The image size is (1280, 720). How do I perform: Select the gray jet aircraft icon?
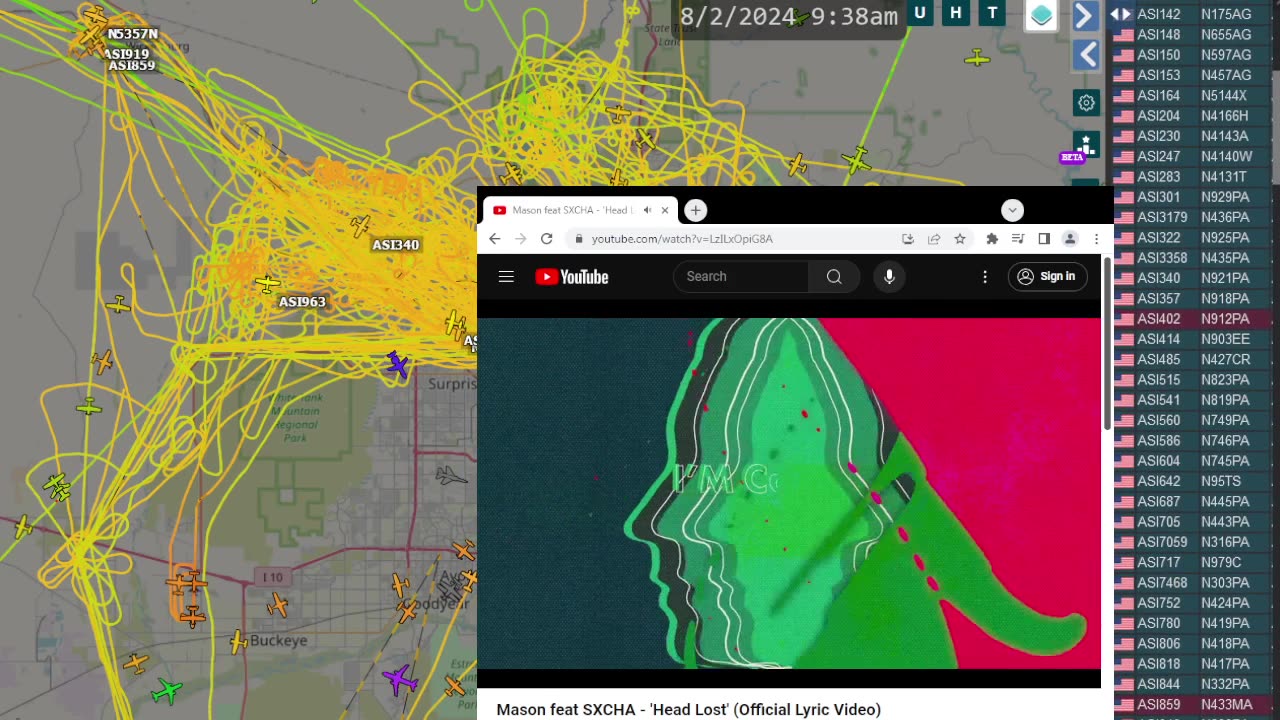pyautogui.click(x=451, y=476)
